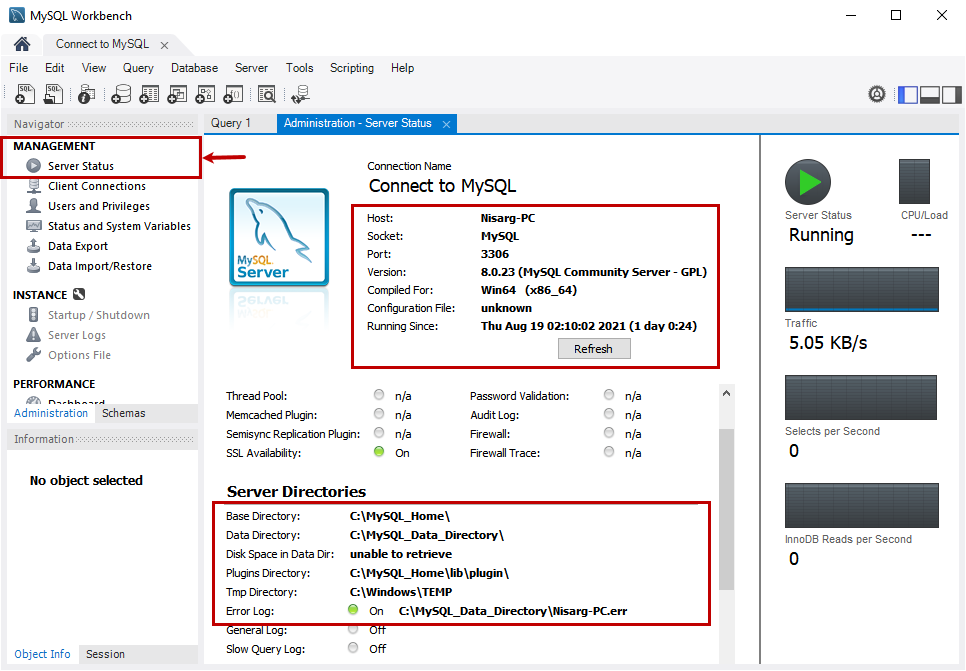
Task: Open the Tools menu
Action: tap(299, 68)
